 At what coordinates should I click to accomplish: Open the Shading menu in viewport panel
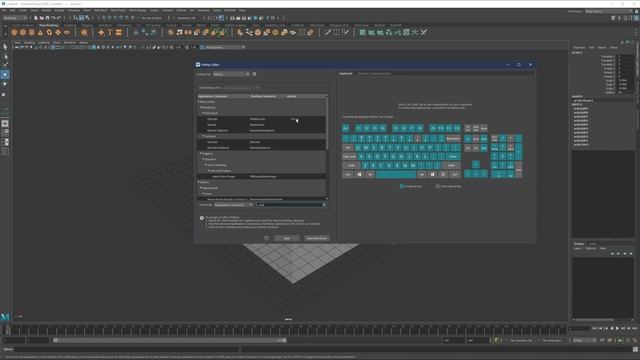[29, 42]
